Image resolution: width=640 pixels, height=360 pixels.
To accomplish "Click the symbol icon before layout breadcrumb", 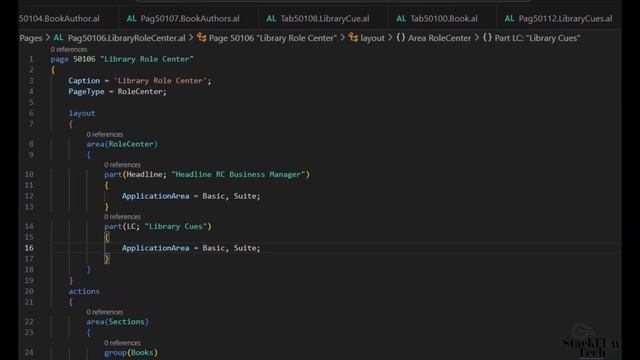I will (353, 38).
